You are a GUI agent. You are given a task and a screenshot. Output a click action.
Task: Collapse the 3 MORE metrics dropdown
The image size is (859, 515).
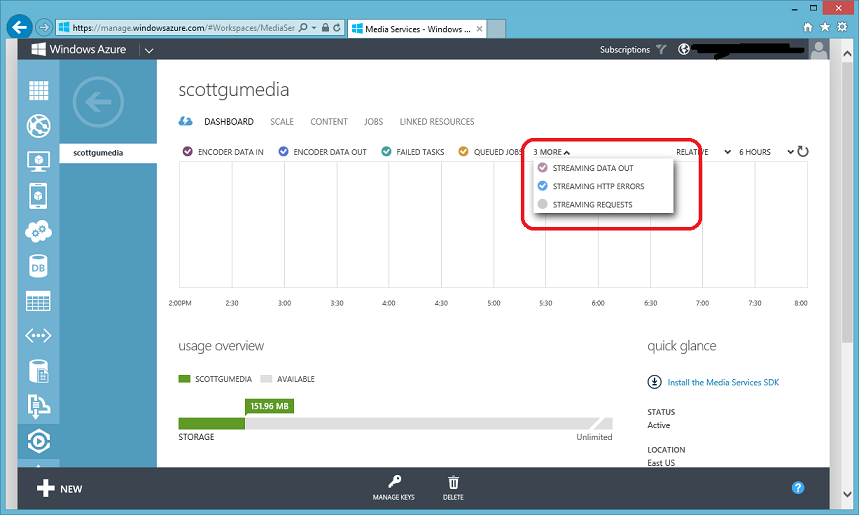(552, 152)
